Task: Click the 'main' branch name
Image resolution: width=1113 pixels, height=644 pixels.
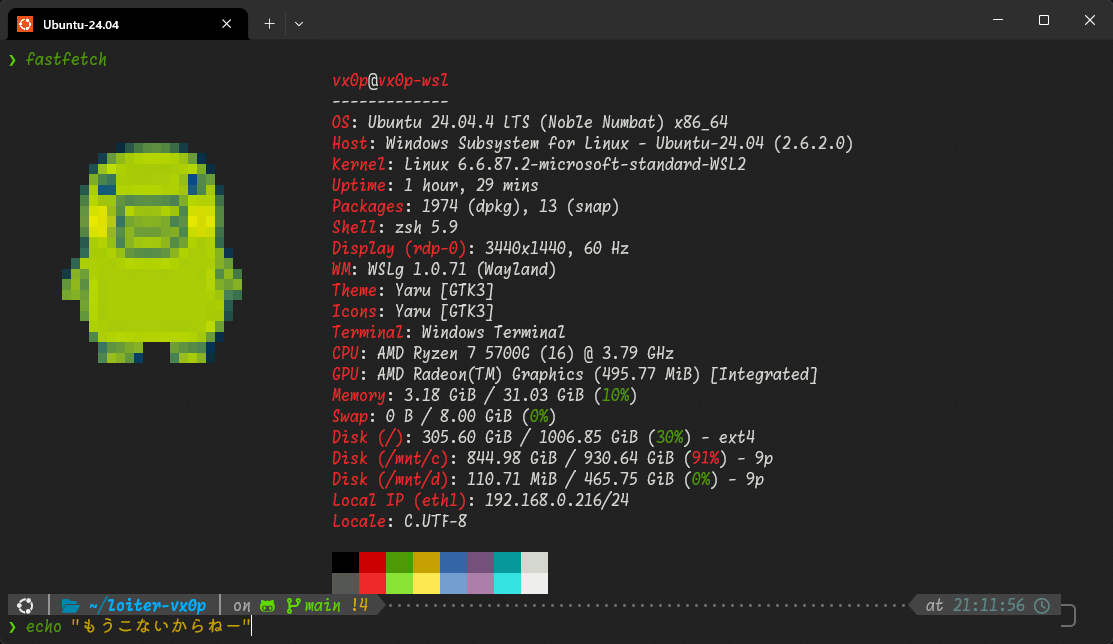Action: 323,606
